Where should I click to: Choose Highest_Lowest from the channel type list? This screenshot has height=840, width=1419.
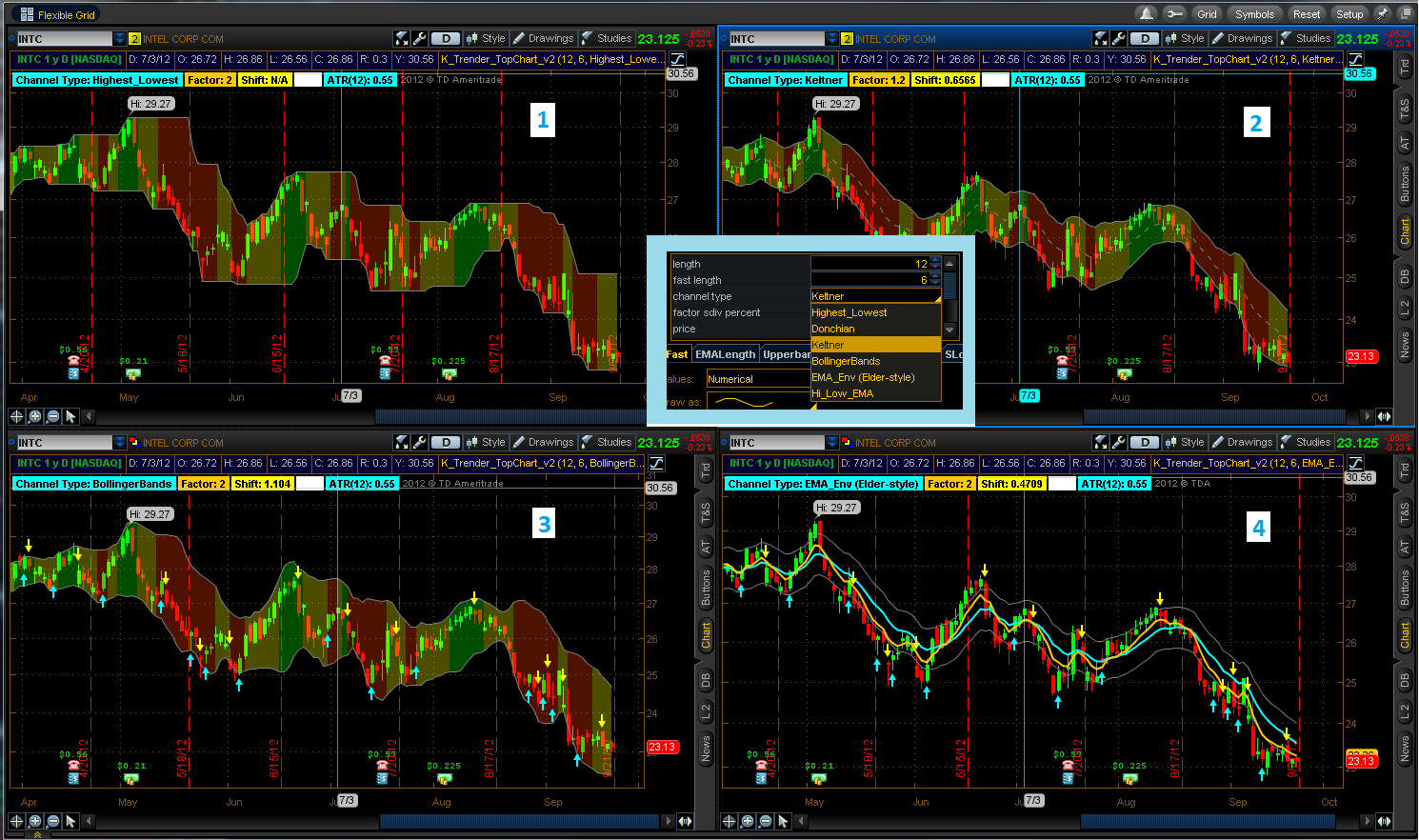[x=875, y=312]
